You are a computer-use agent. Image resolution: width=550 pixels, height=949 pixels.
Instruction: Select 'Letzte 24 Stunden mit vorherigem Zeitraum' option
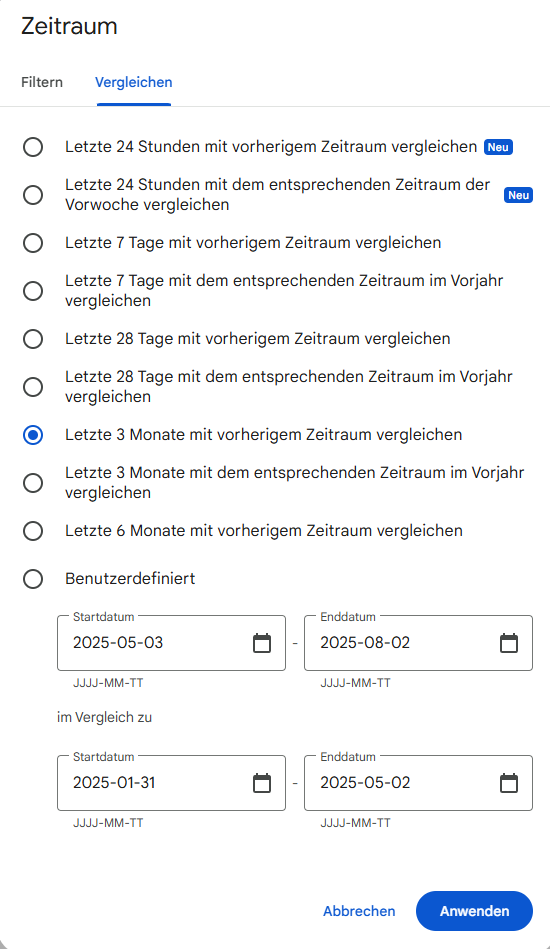pos(33,147)
